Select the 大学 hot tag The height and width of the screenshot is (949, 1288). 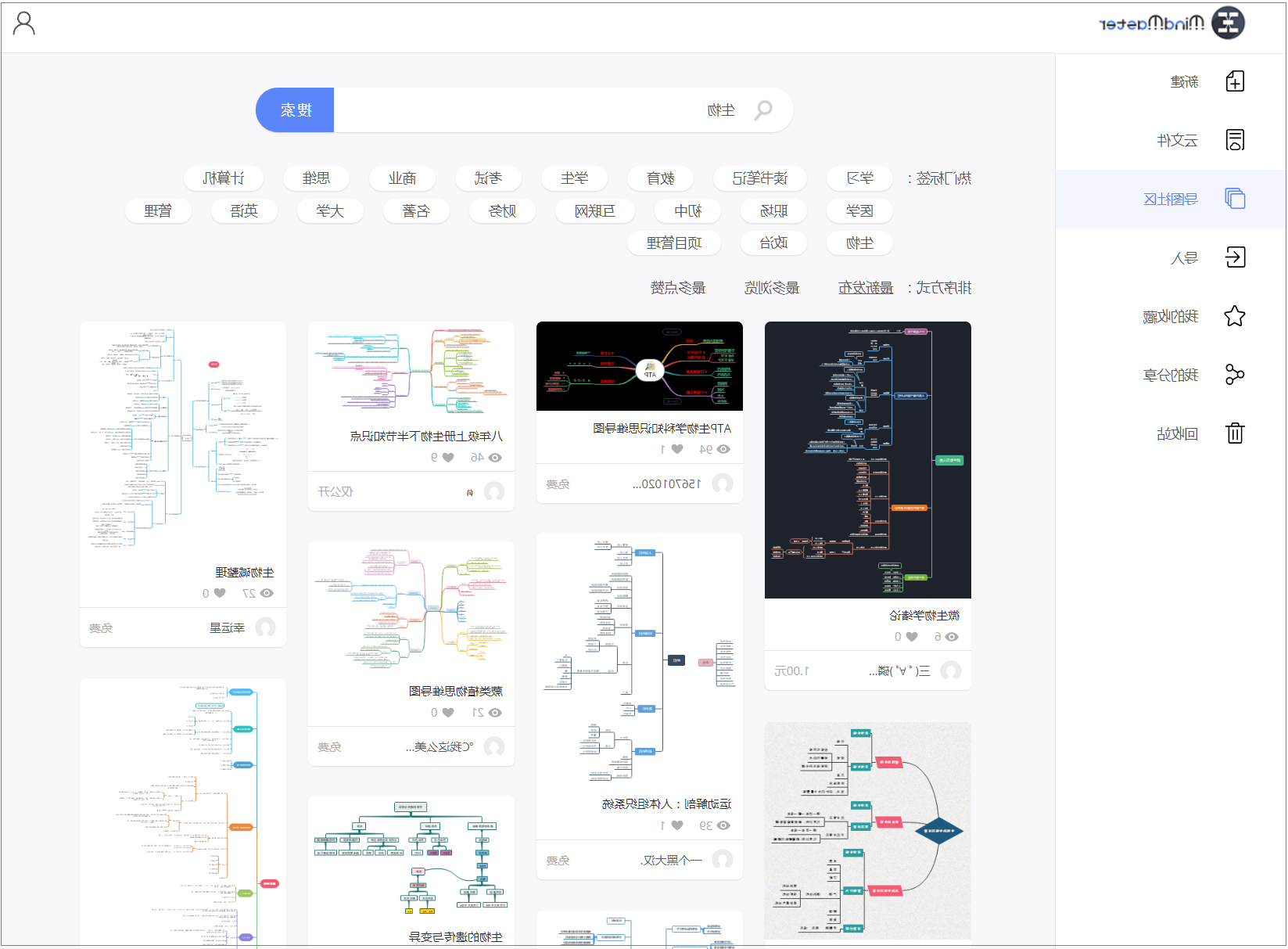(330, 211)
